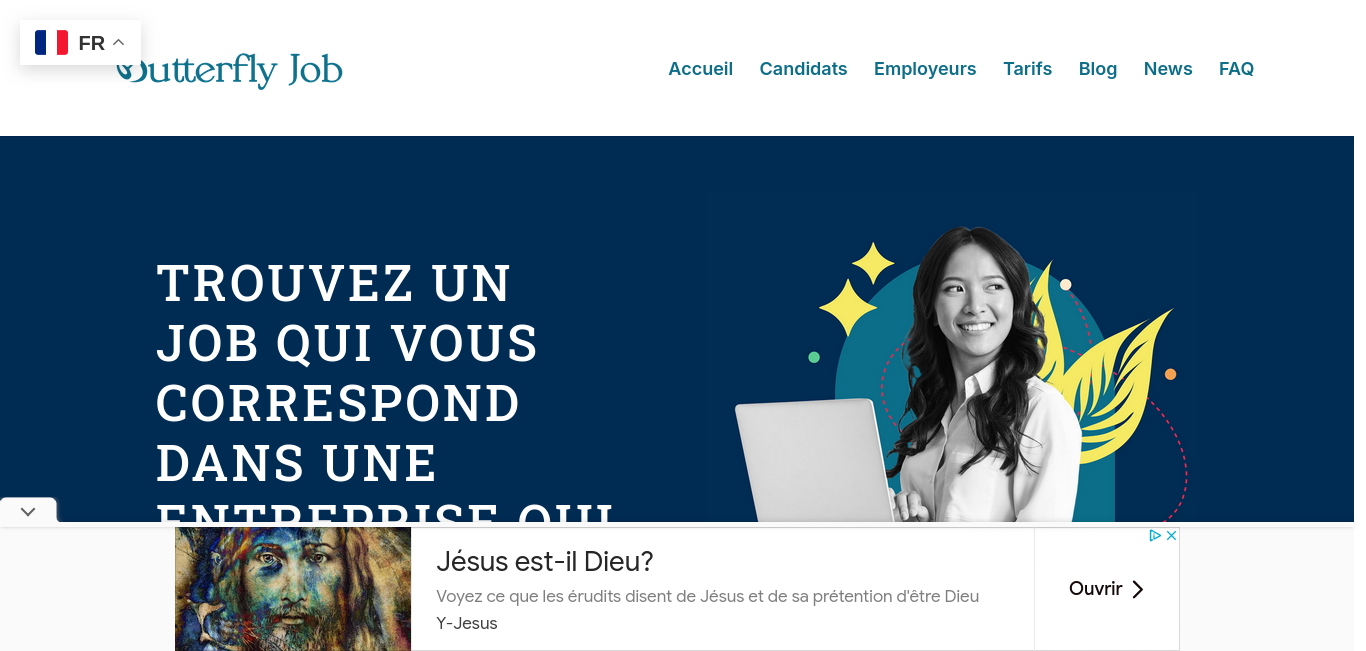Visit the Blog link

point(1097,69)
